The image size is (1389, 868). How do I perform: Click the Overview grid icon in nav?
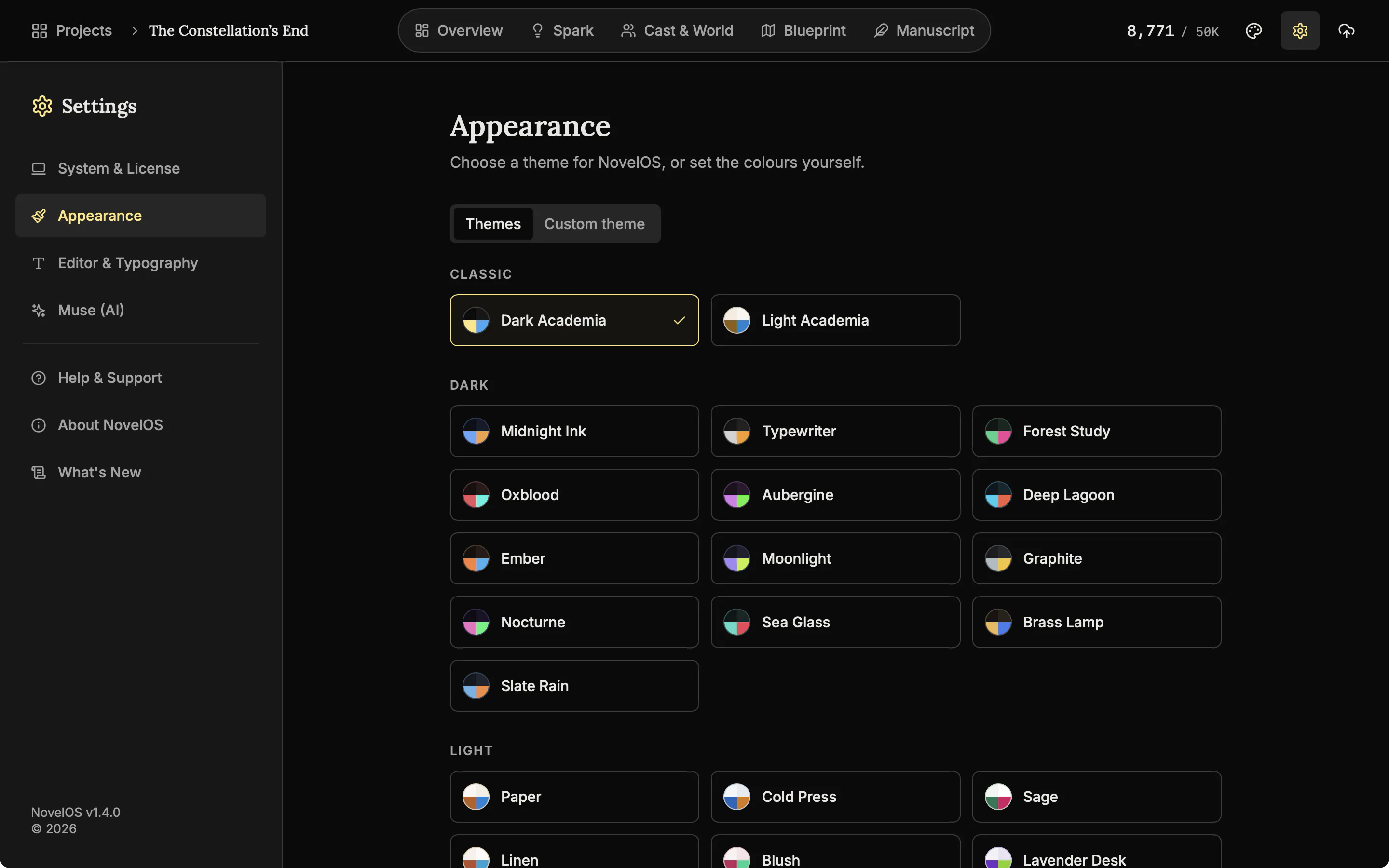pos(422,30)
